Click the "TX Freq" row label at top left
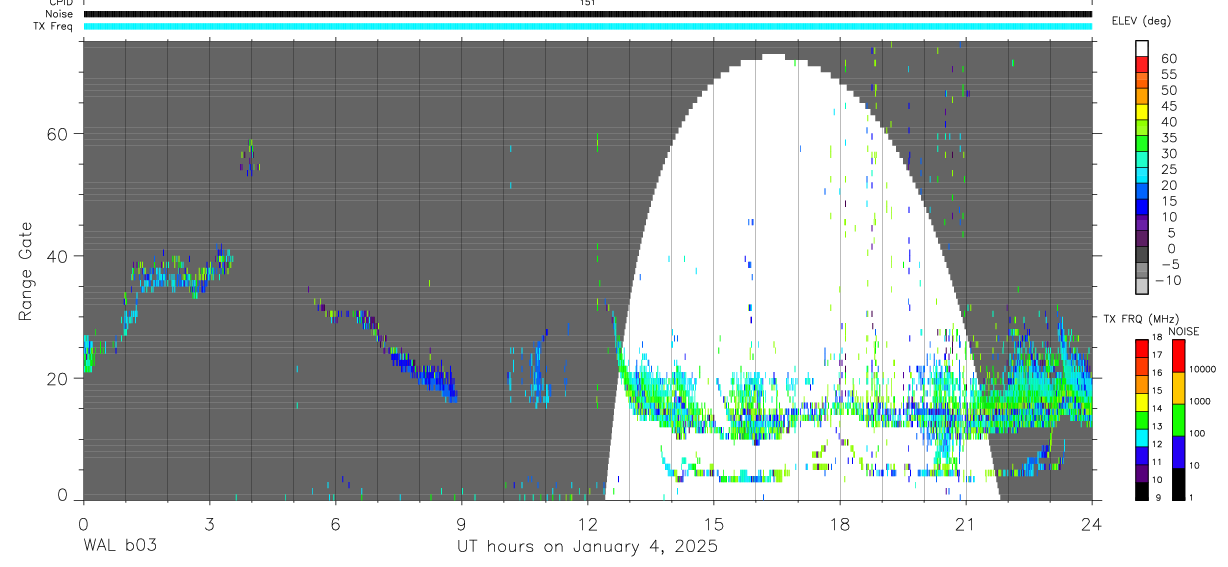This screenshot has width=1228, height=567. click(x=53, y=26)
